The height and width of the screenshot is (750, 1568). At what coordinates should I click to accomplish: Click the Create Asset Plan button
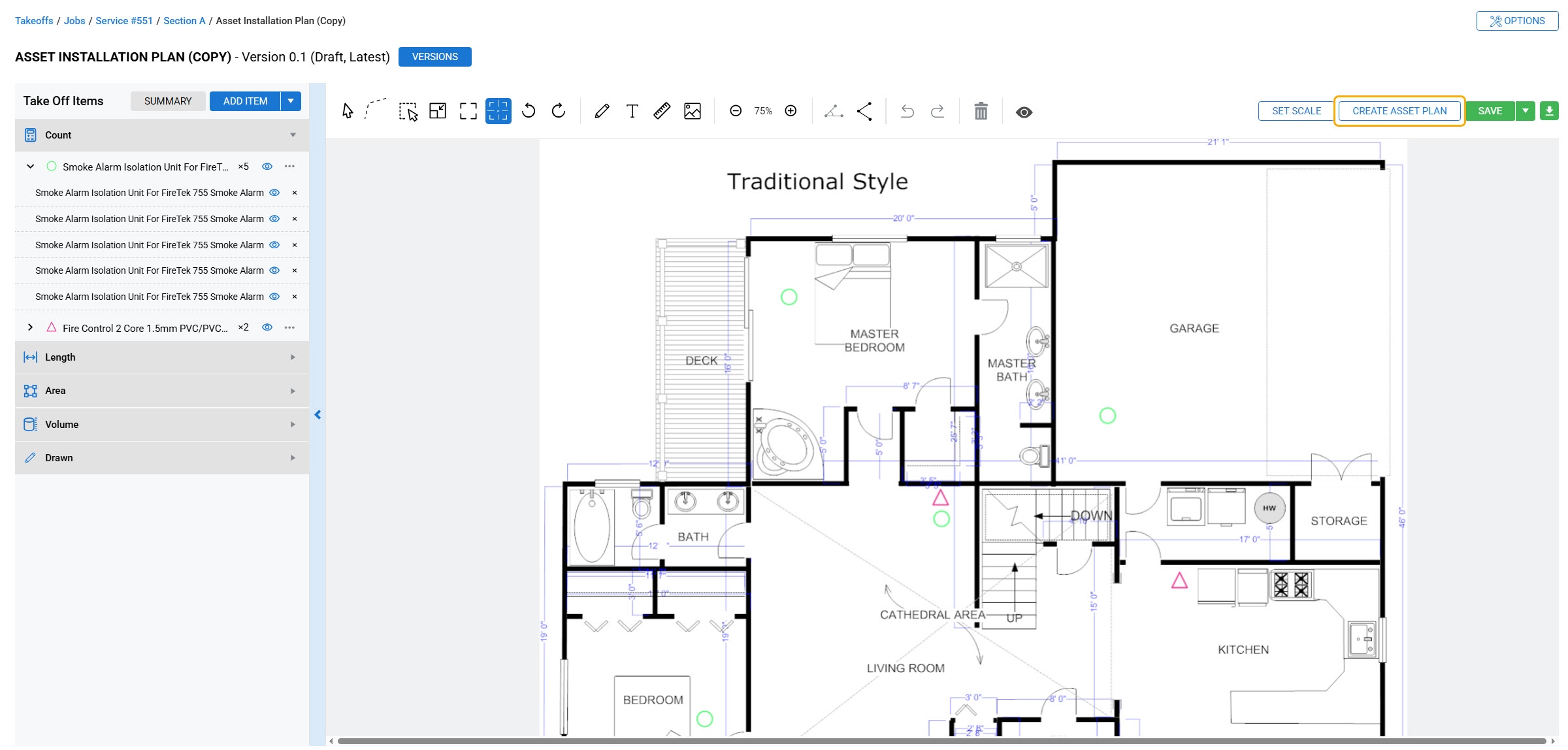click(x=1399, y=110)
